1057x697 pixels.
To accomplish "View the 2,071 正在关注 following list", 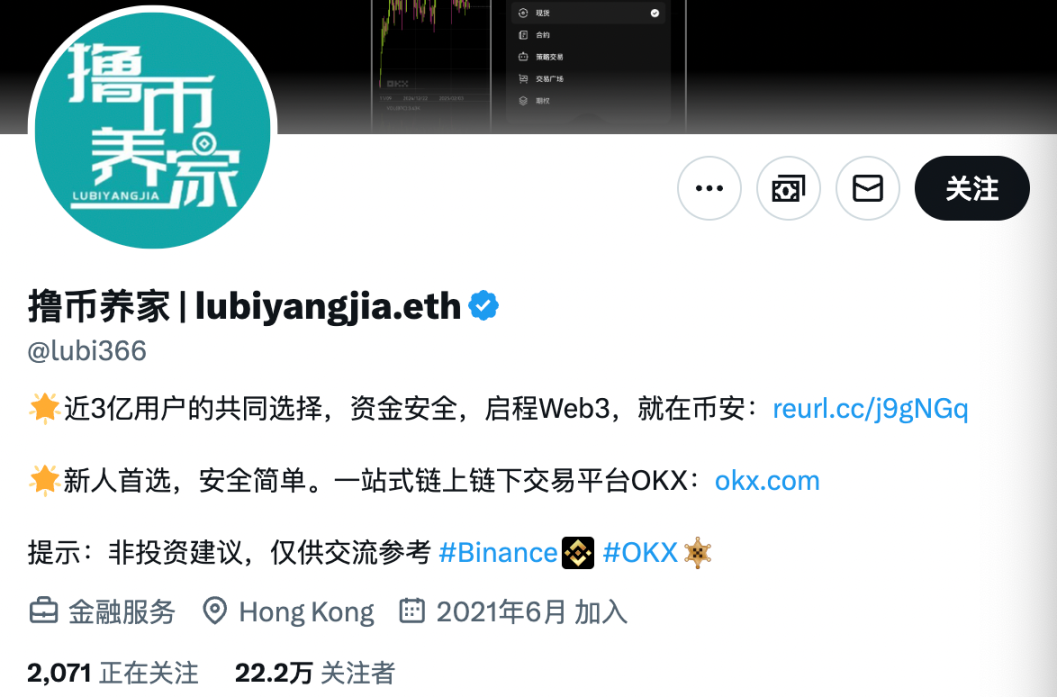I will pos(113,672).
